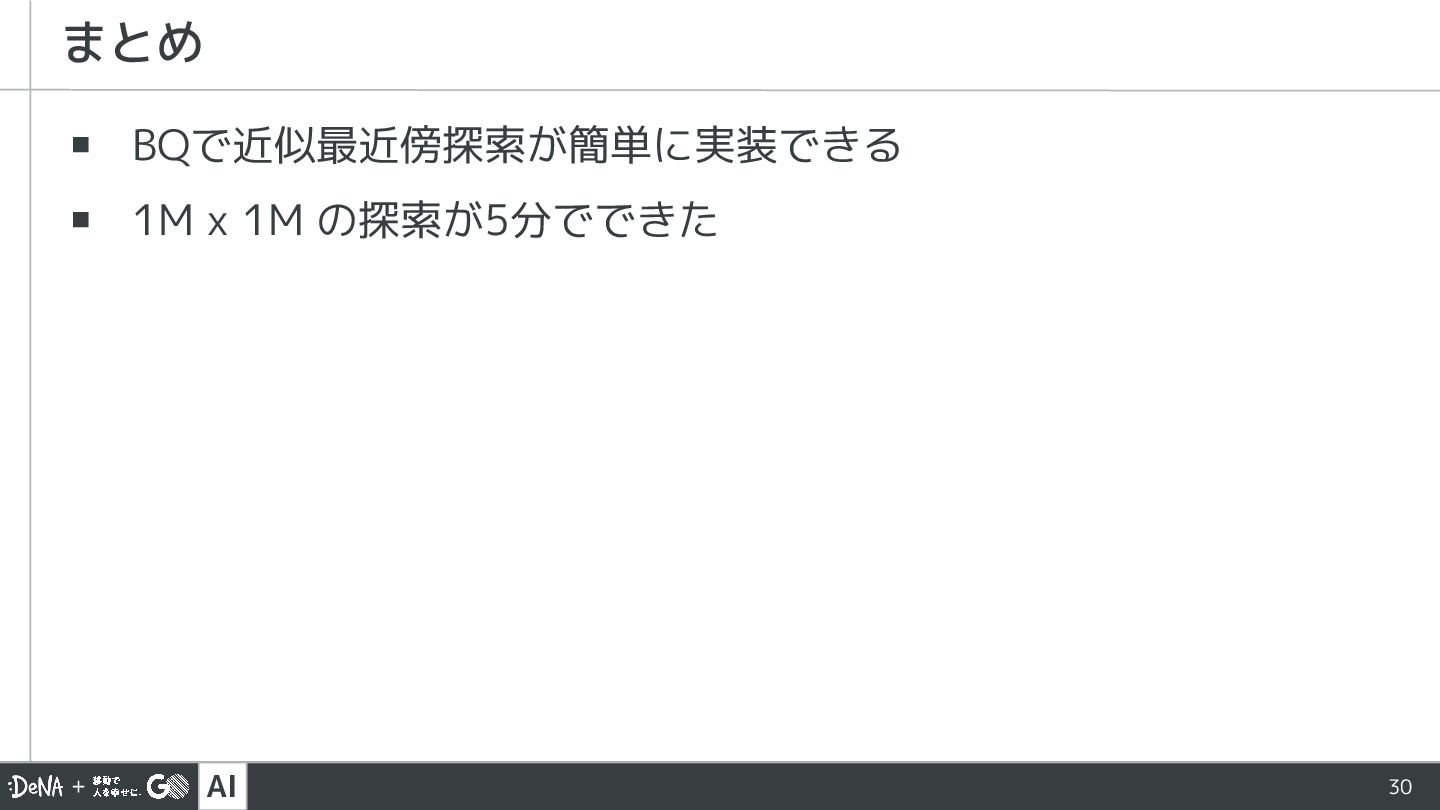
Task: Click the square bullet before the BQ line
Action: (x=81, y=146)
